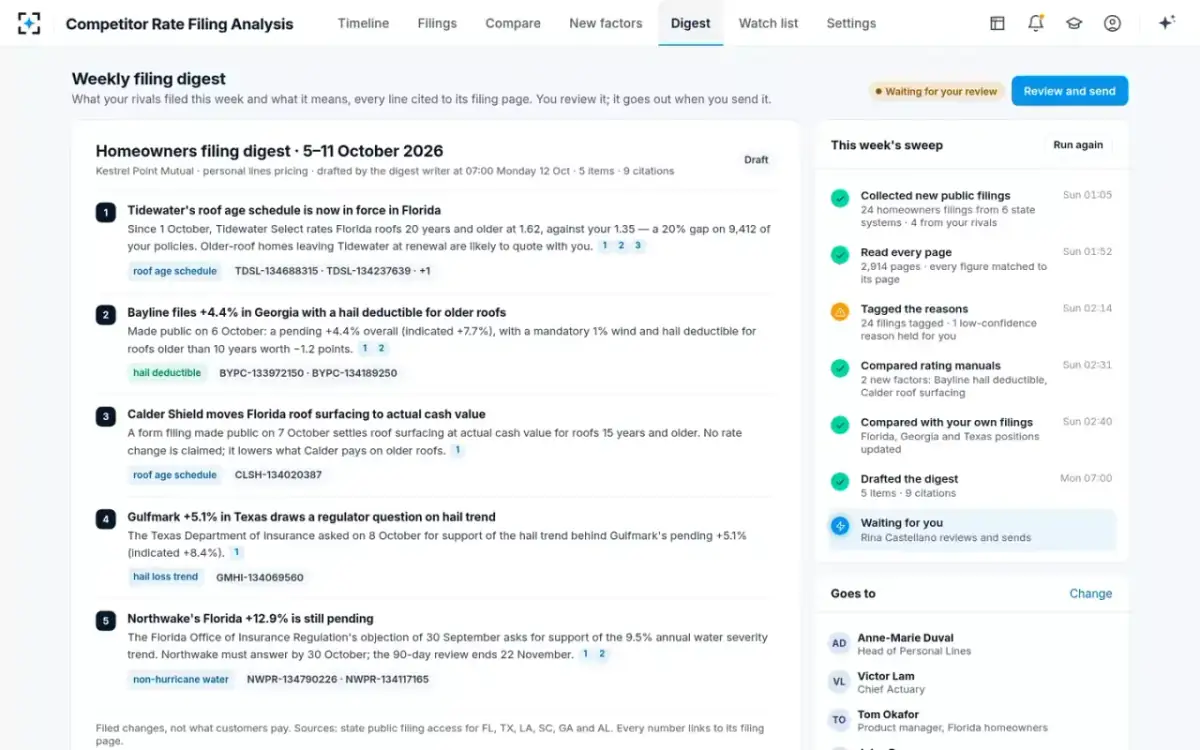Click number badge 2 beside Bayline item

[105, 314]
